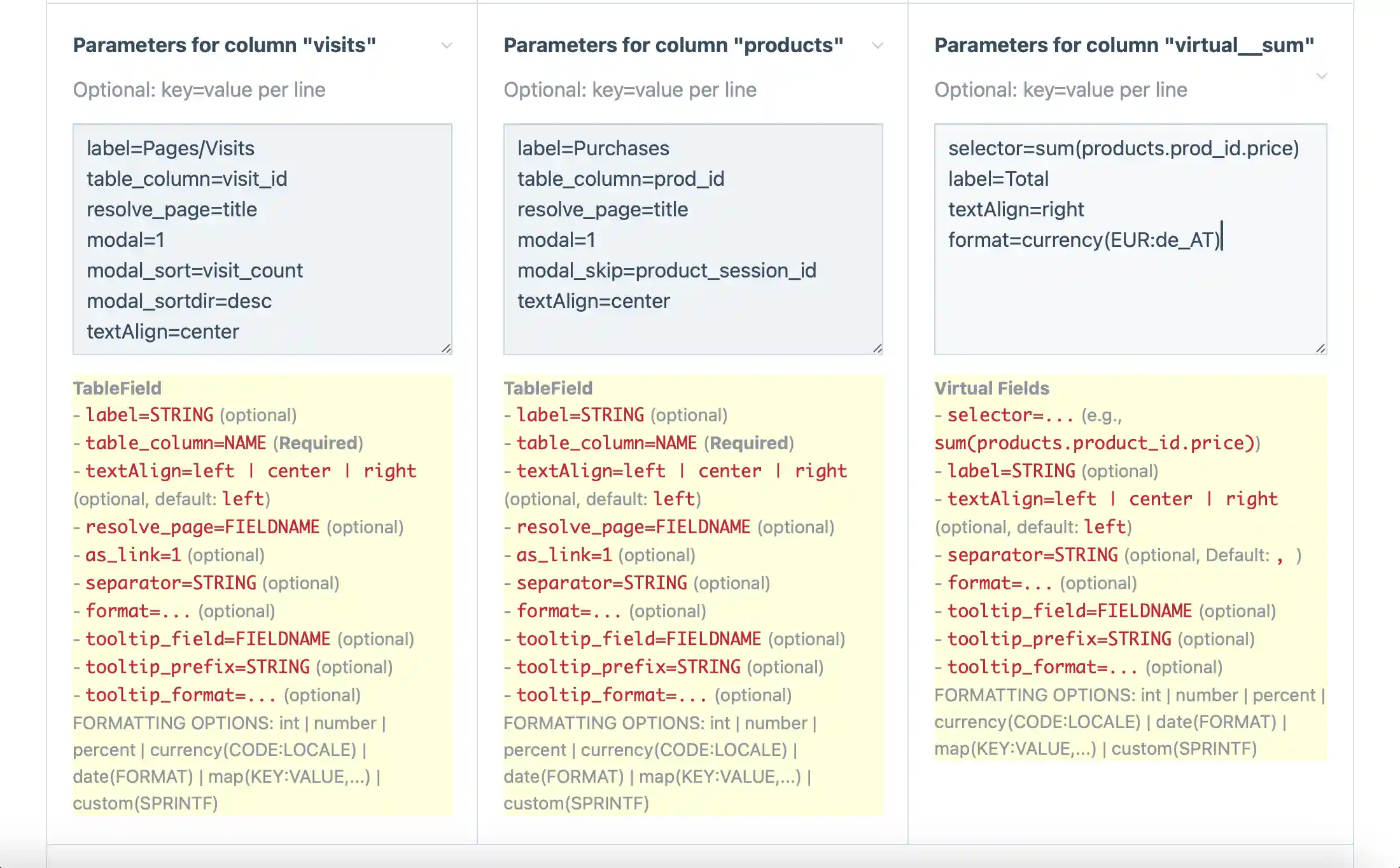The image size is (1400, 868).
Task: Select the label=STRING option in visits help
Action: [150, 414]
